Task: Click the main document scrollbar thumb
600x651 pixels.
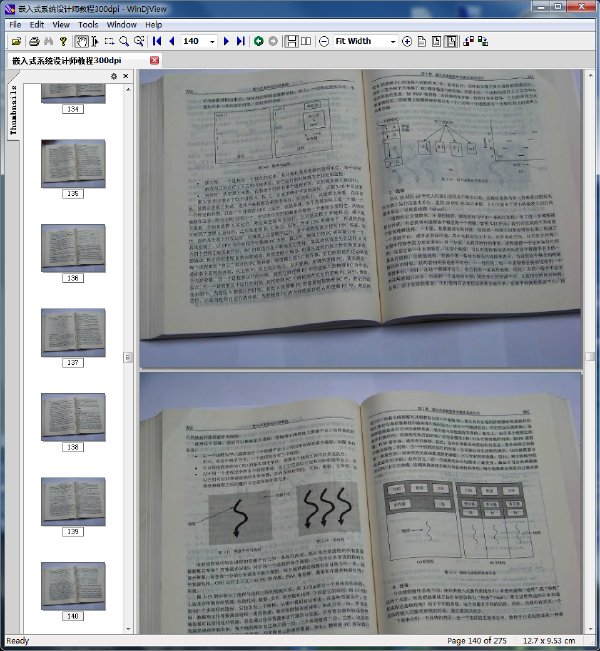Action: click(590, 357)
